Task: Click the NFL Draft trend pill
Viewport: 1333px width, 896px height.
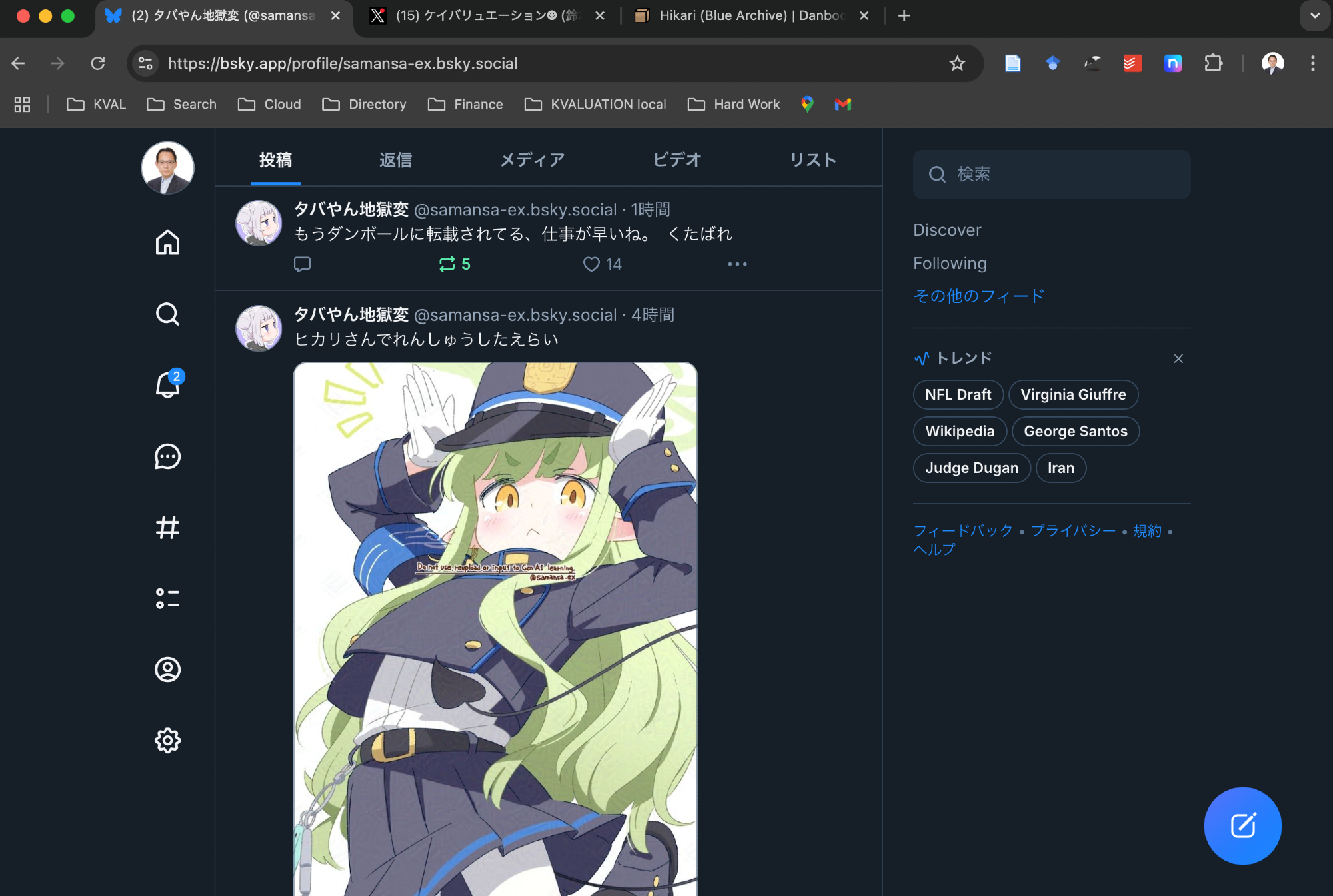Action: pyautogui.click(x=958, y=394)
